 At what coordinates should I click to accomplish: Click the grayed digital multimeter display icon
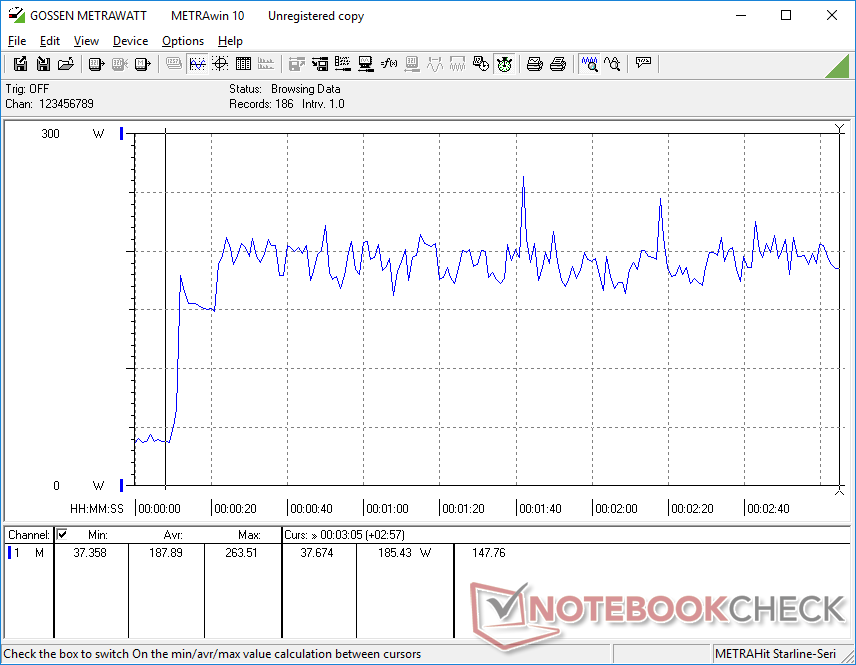point(174,64)
